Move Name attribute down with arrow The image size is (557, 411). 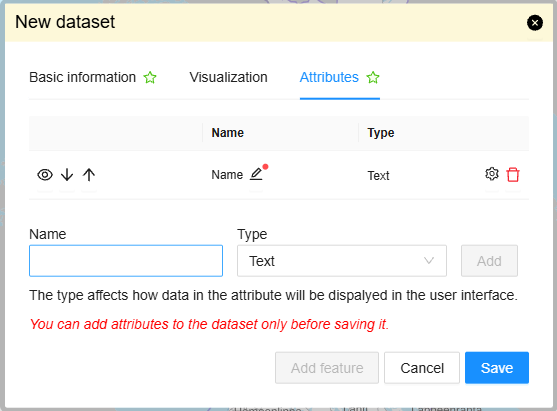pos(67,175)
